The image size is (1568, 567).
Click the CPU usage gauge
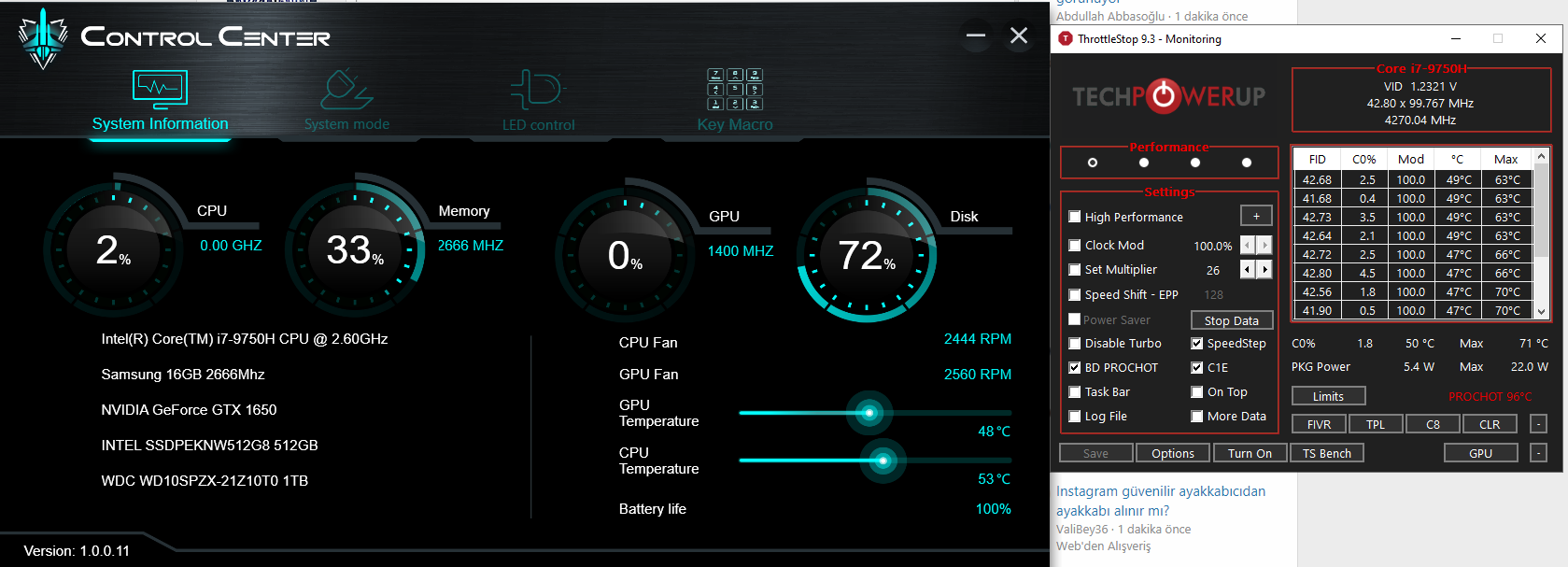pyautogui.click(x=112, y=250)
